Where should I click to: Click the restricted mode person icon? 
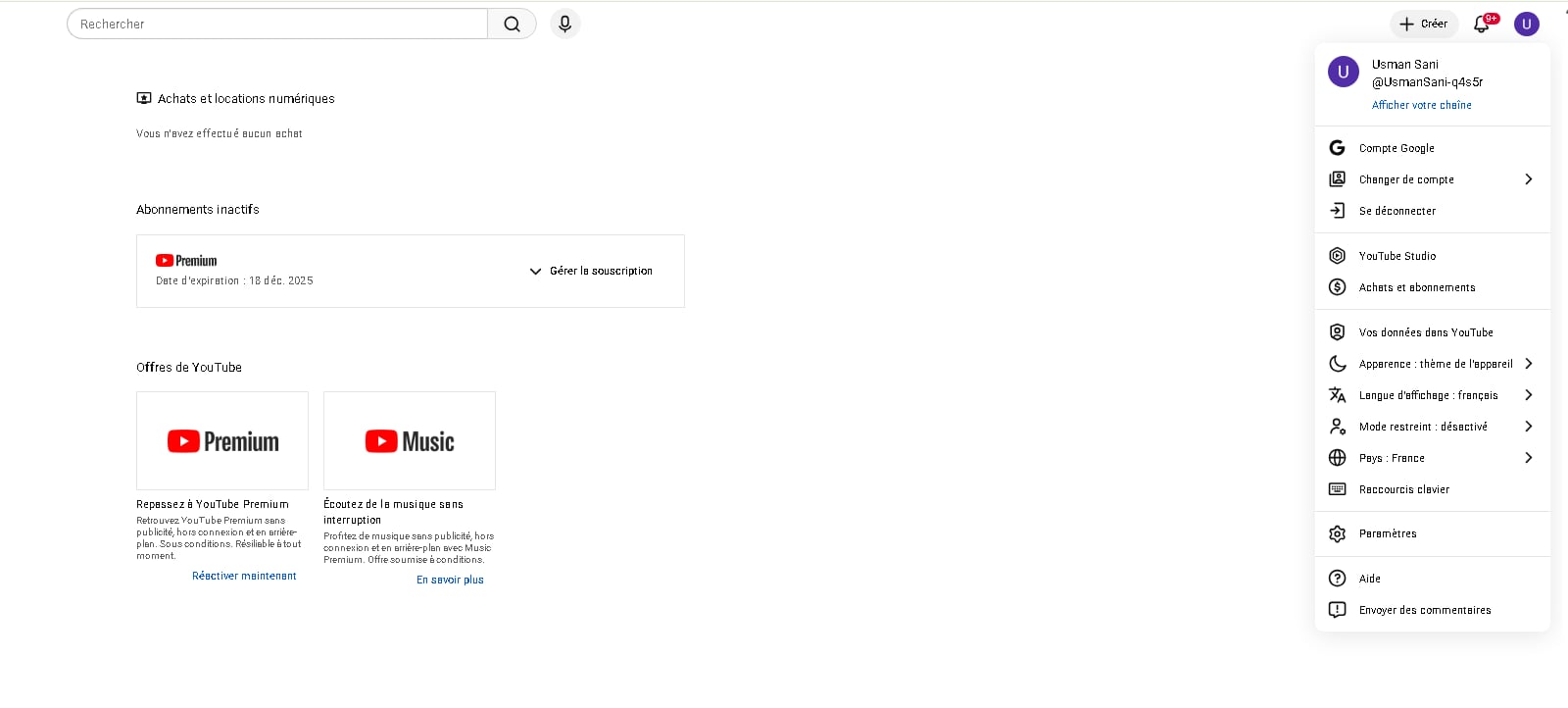click(1337, 427)
